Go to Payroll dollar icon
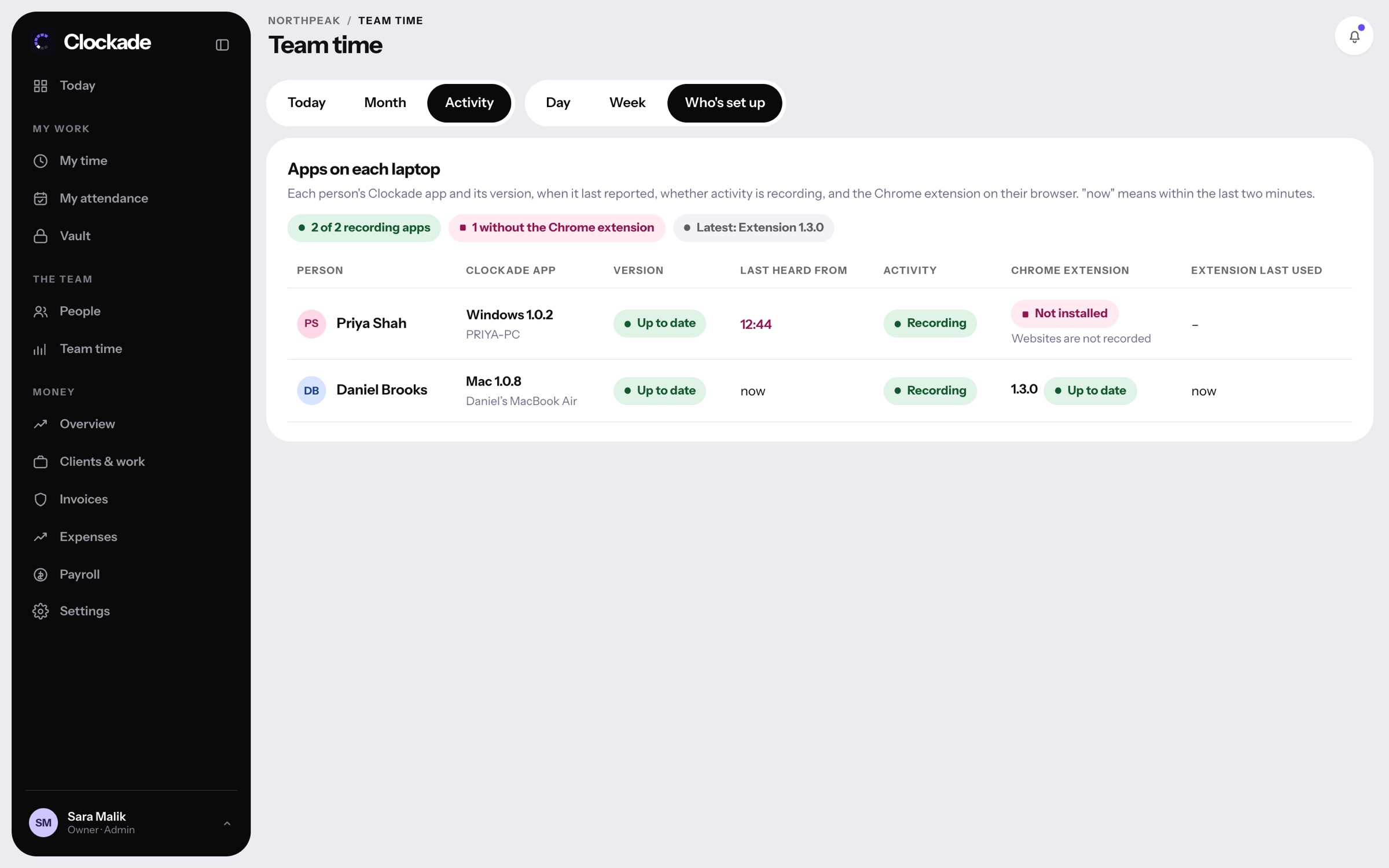1389x868 pixels. [x=41, y=575]
